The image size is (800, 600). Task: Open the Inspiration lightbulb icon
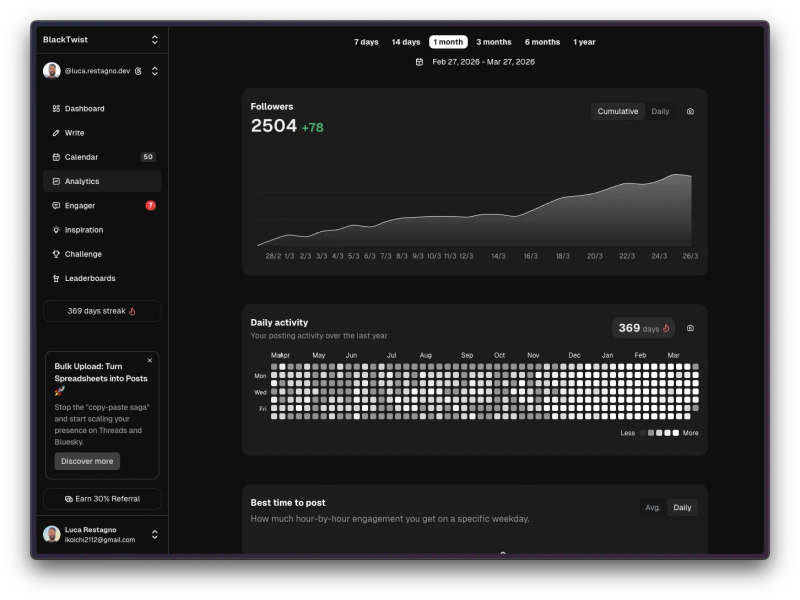pos(55,229)
